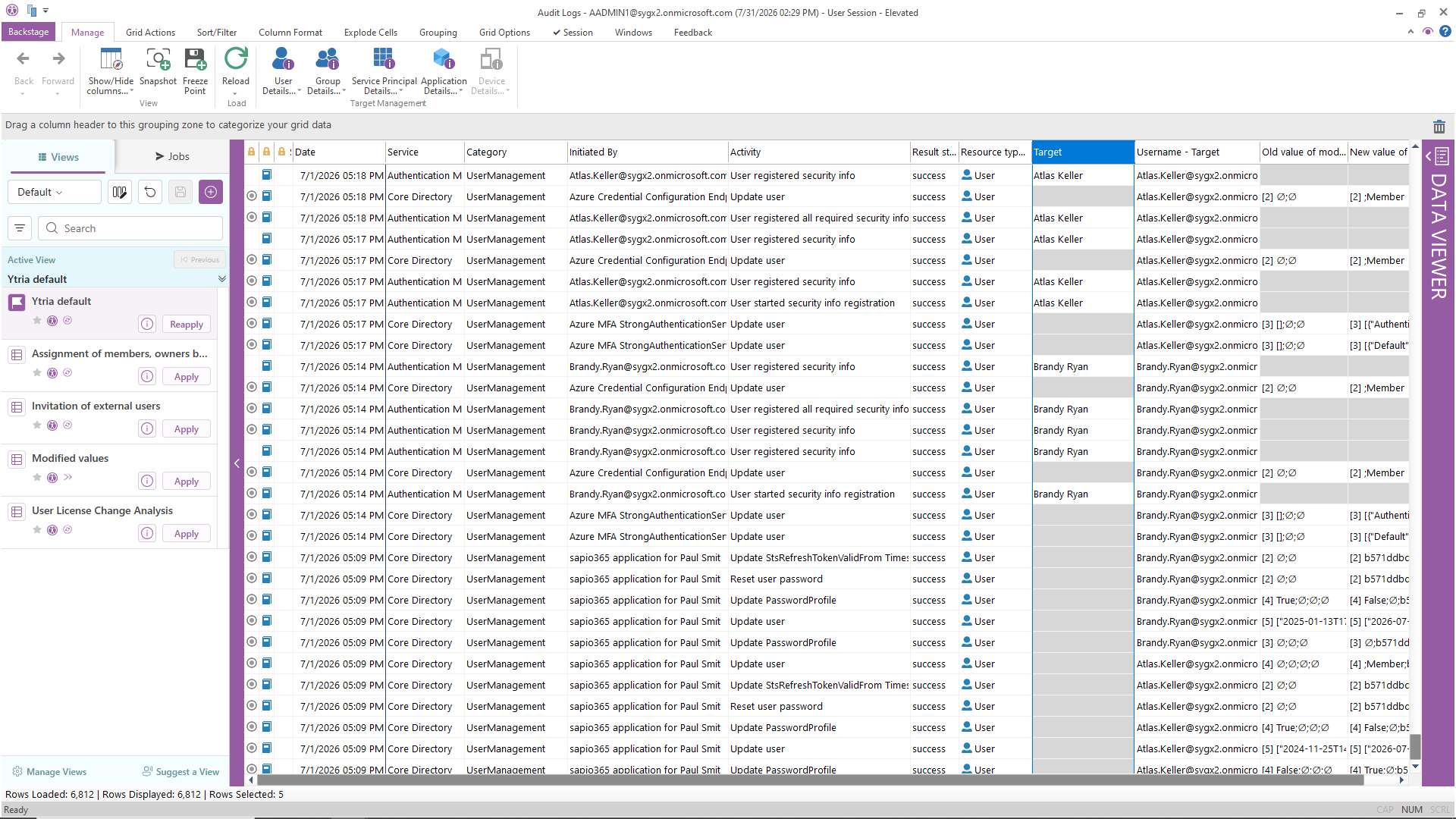Open the Group Details dropdown arrow
Viewport: 1456px width, 819px height.
344,92
